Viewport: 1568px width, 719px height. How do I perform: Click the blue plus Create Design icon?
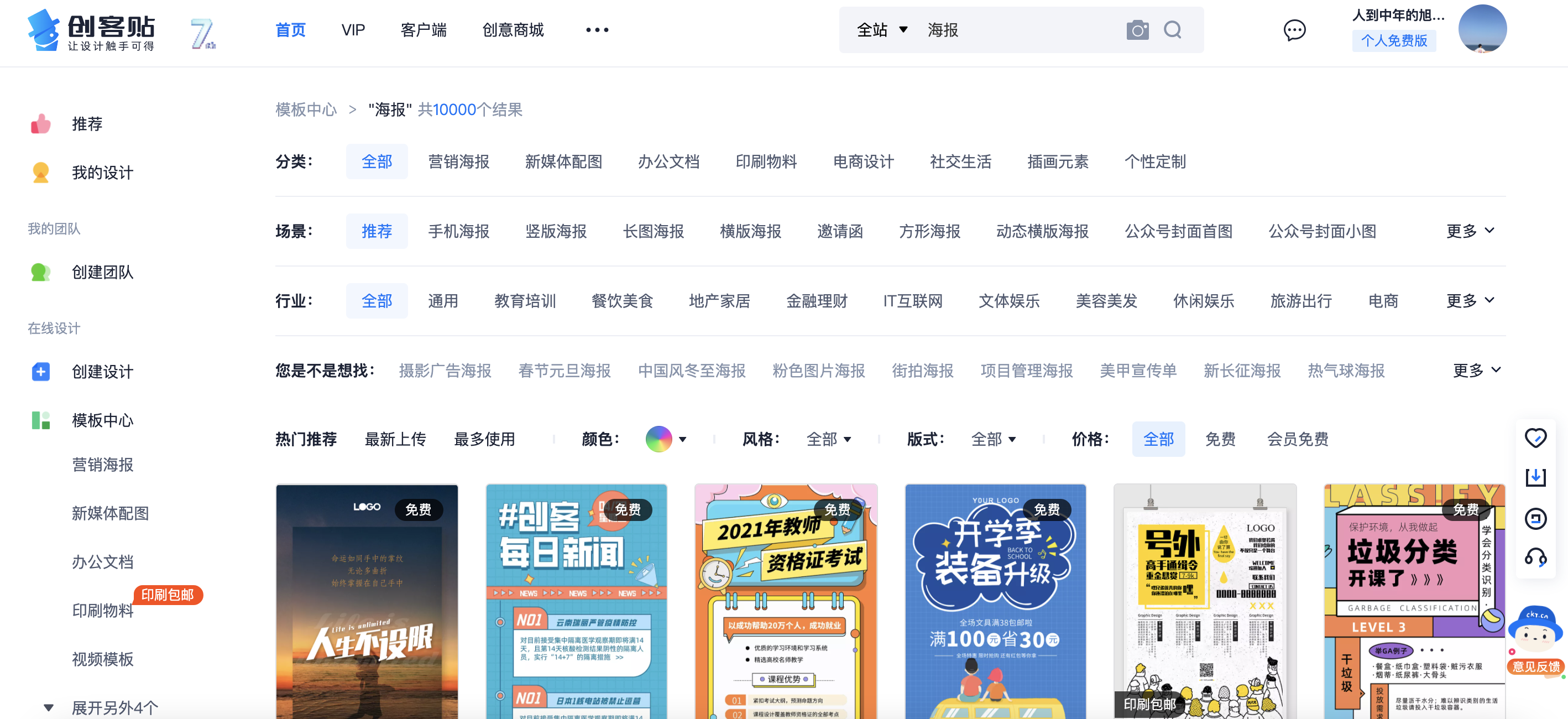click(x=41, y=371)
